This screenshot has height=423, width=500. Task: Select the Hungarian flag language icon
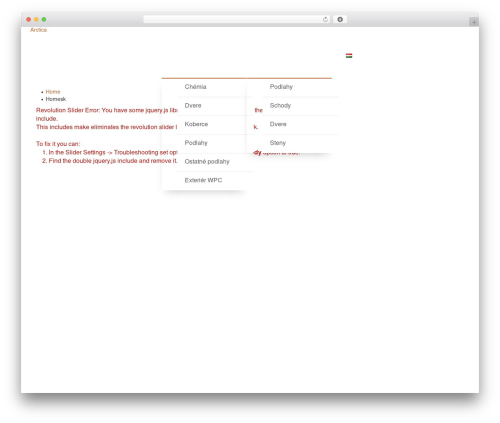click(x=349, y=56)
